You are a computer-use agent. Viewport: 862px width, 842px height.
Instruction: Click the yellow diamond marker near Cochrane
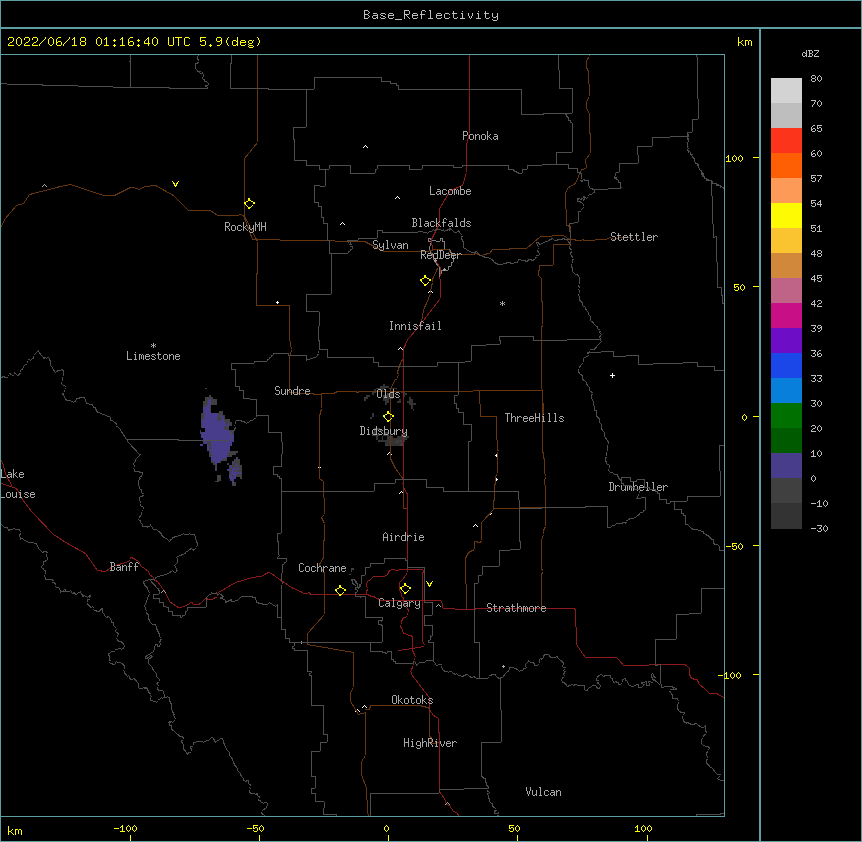340,590
